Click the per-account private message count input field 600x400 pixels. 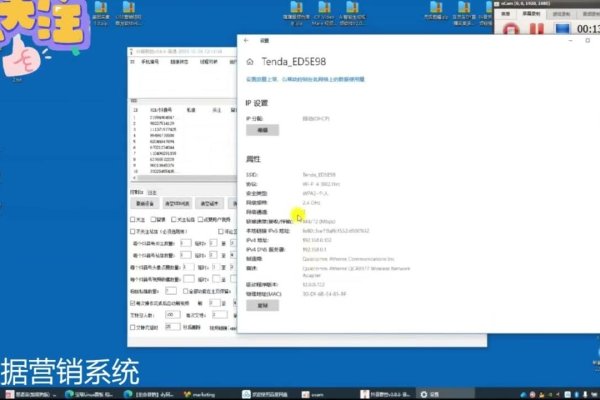[x=186, y=255]
